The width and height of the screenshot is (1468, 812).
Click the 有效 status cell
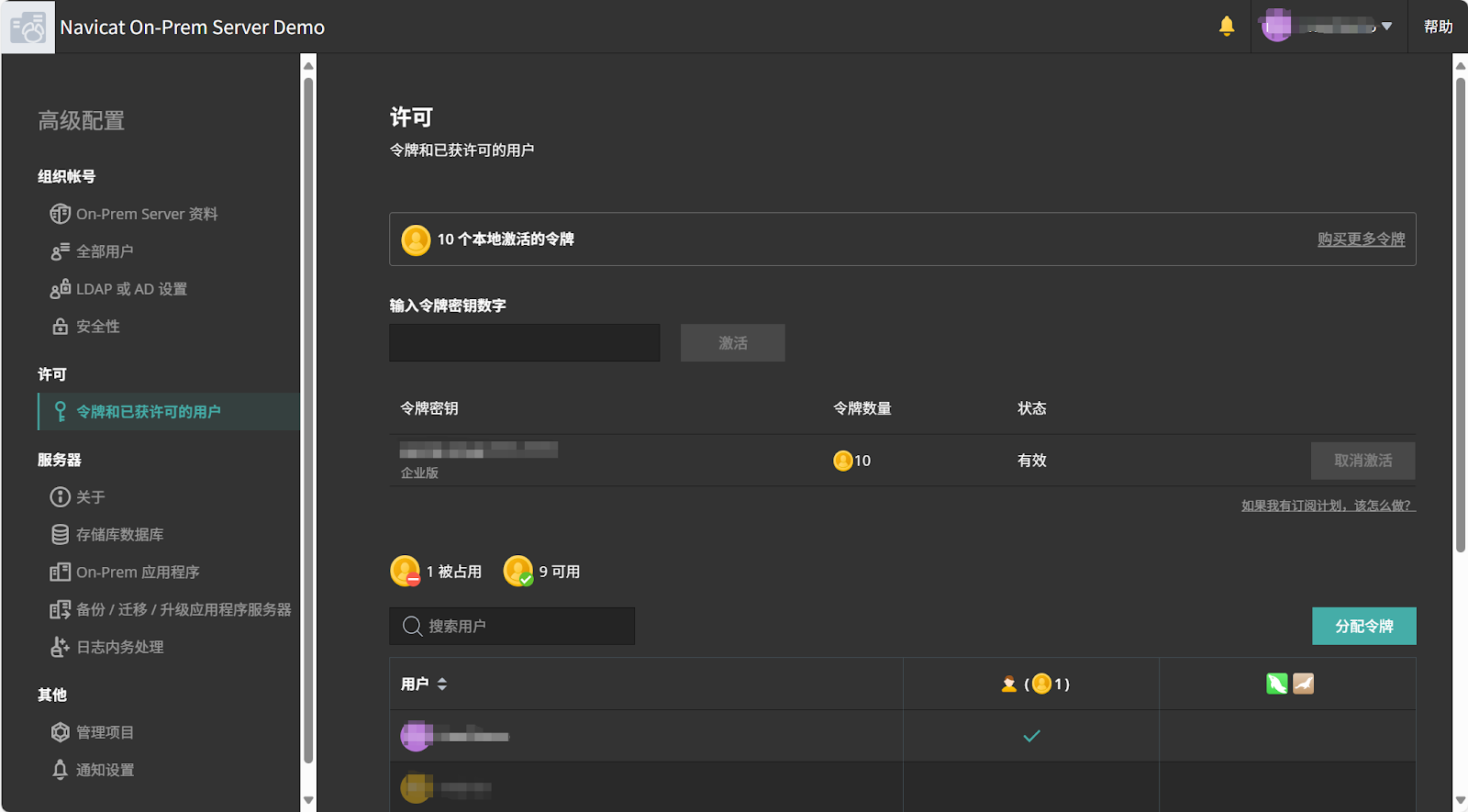1031,461
